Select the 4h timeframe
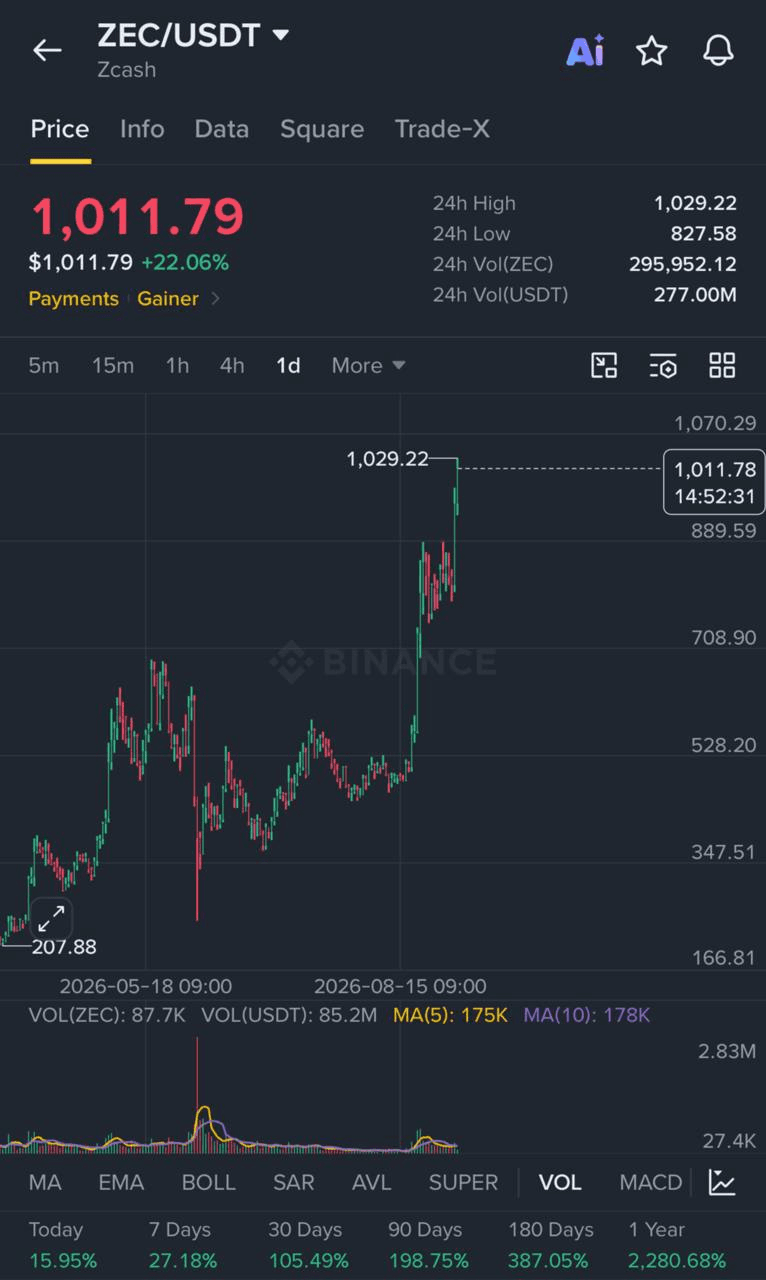766x1280 pixels. pyautogui.click(x=232, y=365)
